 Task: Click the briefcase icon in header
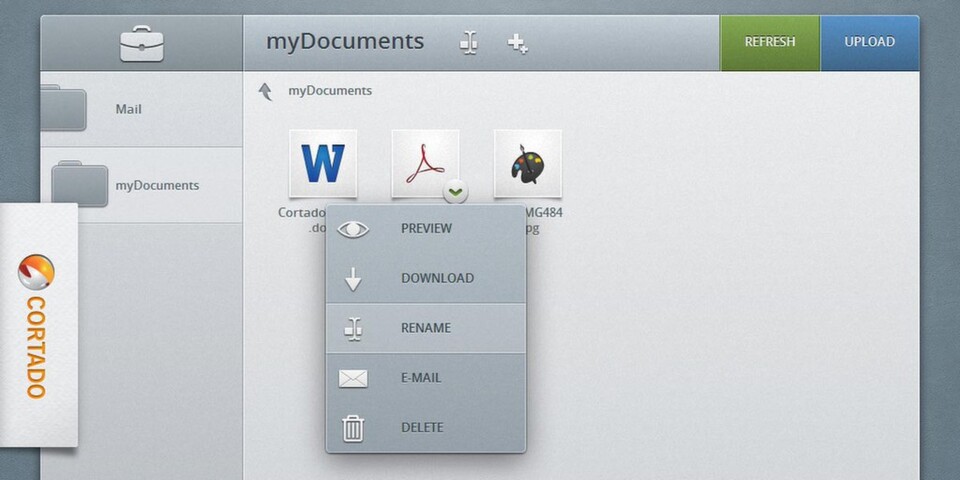pyautogui.click(x=141, y=43)
